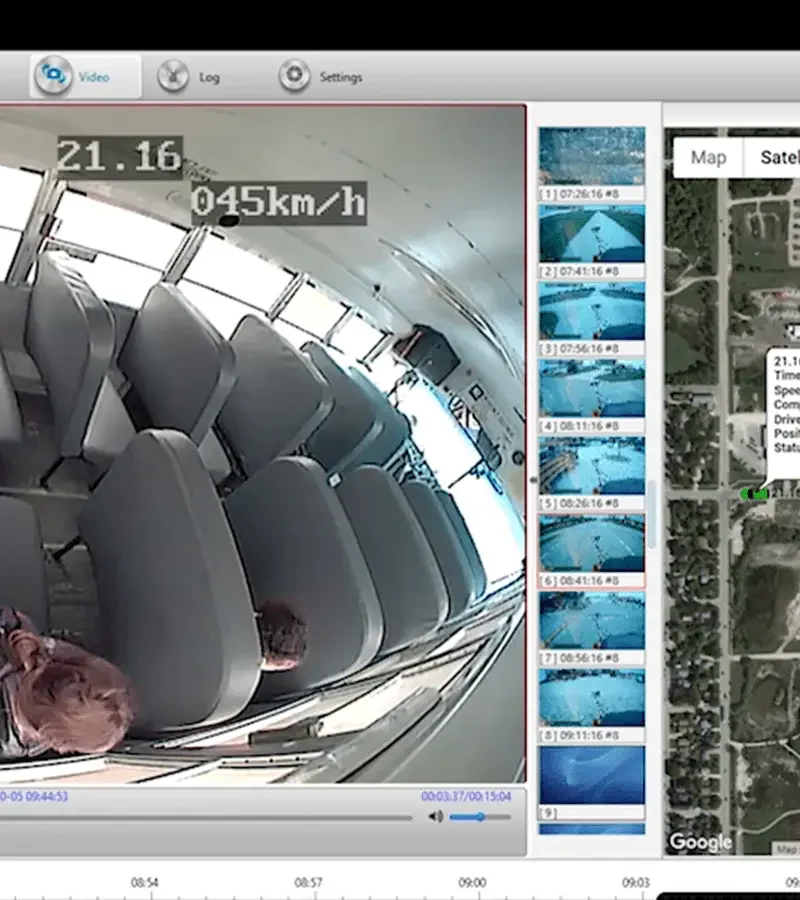Image resolution: width=800 pixels, height=900 pixels.
Task: Select highlighted thumbnail [6] 08:41:16
Action: click(x=592, y=542)
